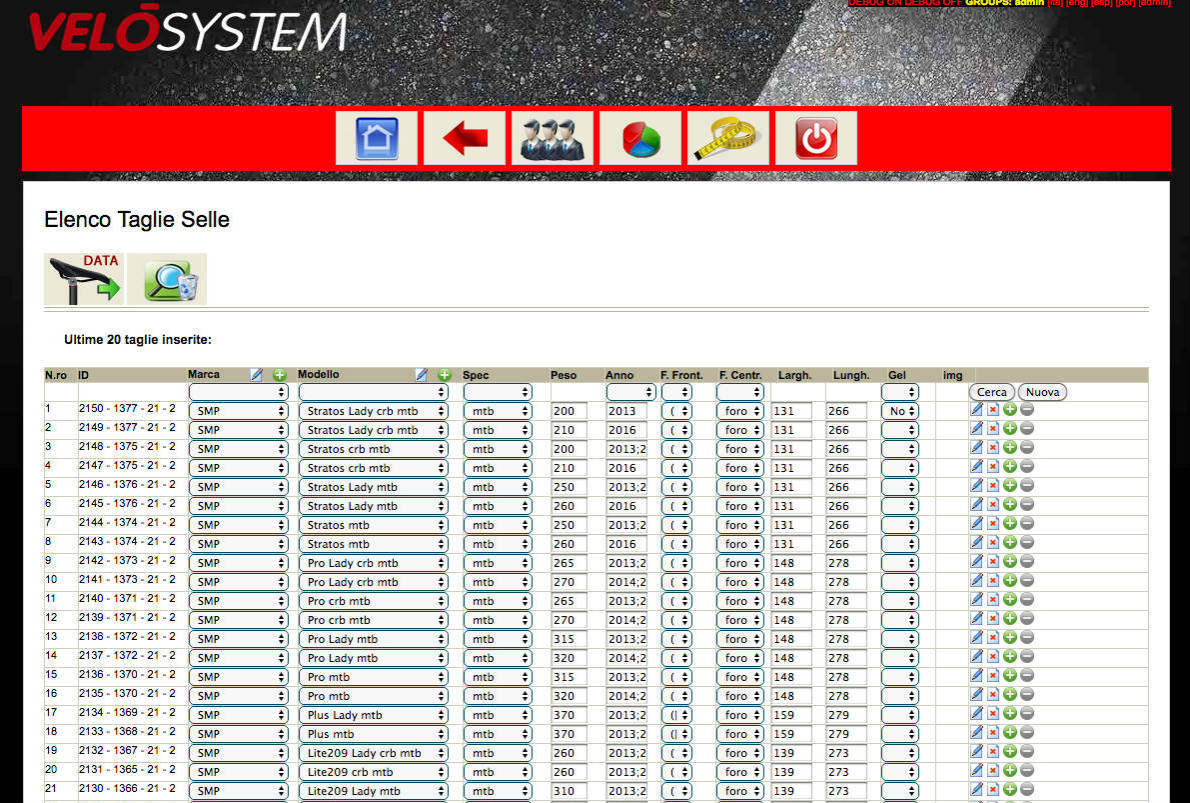Click the pencil icon next to Modello header
This screenshot has width=1190, height=803.
(422, 375)
